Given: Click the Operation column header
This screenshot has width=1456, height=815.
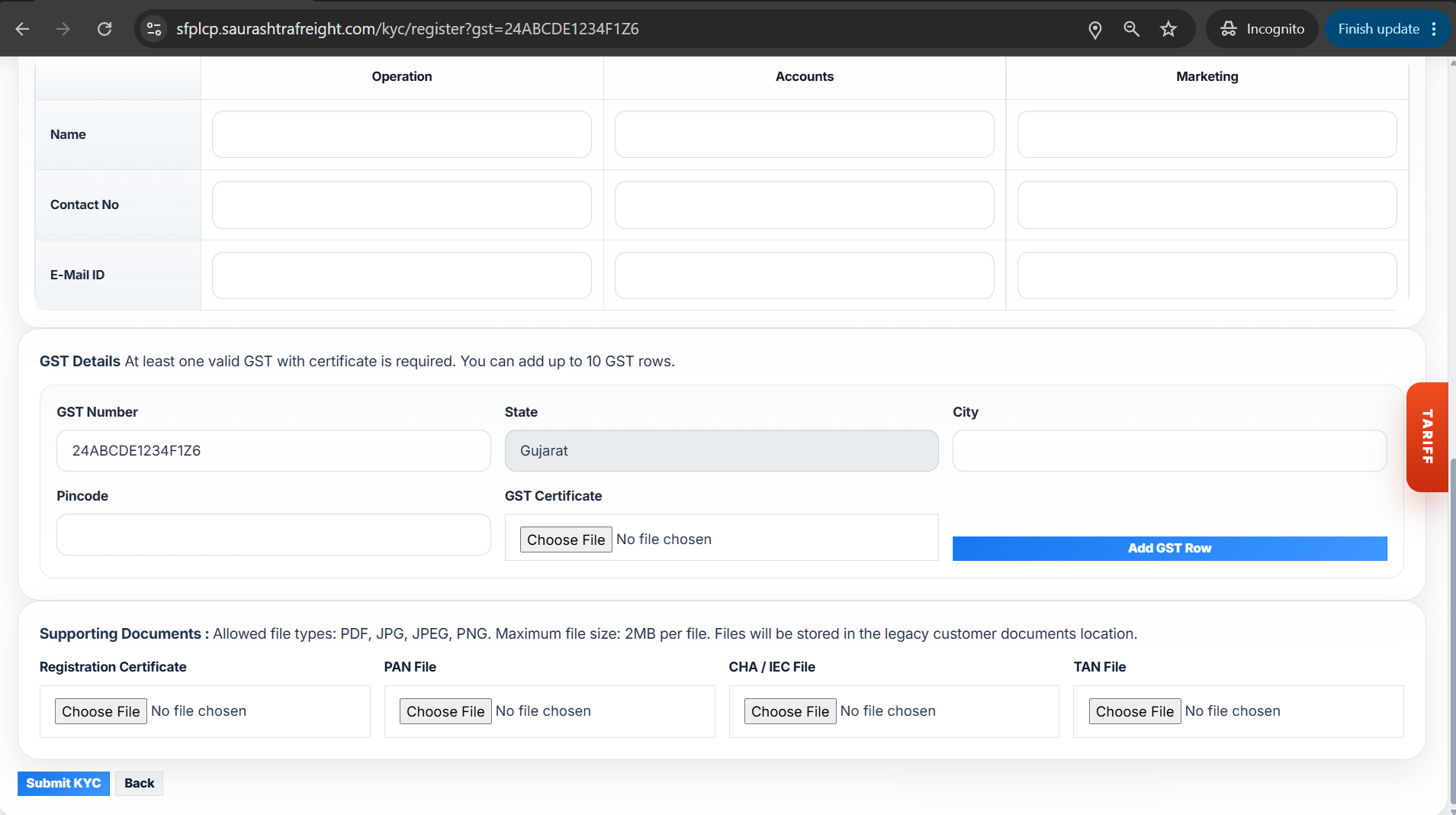Looking at the screenshot, I should 402,76.
